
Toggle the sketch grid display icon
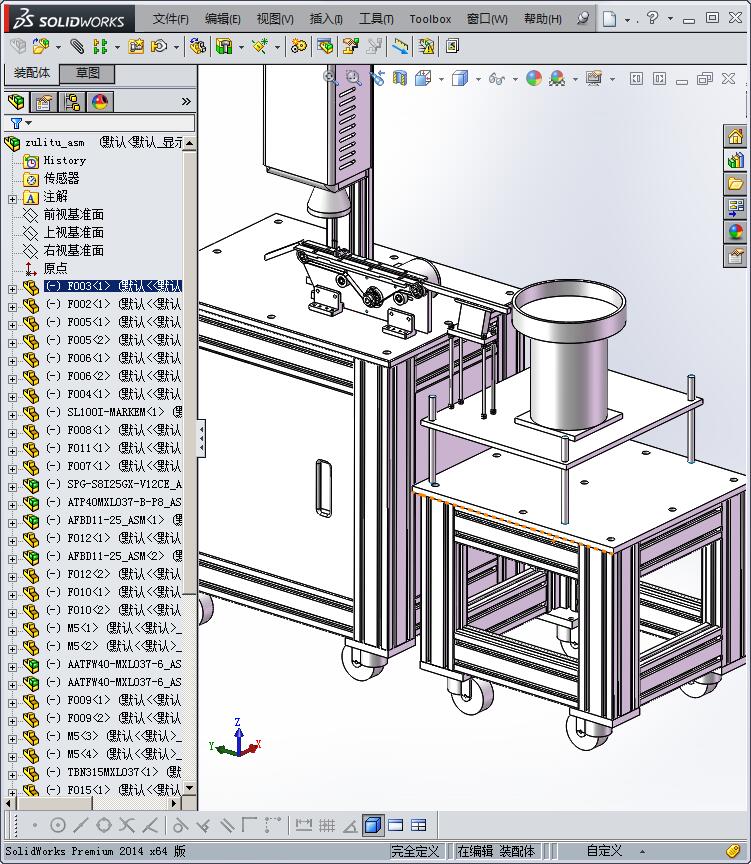[x=327, y=825]
